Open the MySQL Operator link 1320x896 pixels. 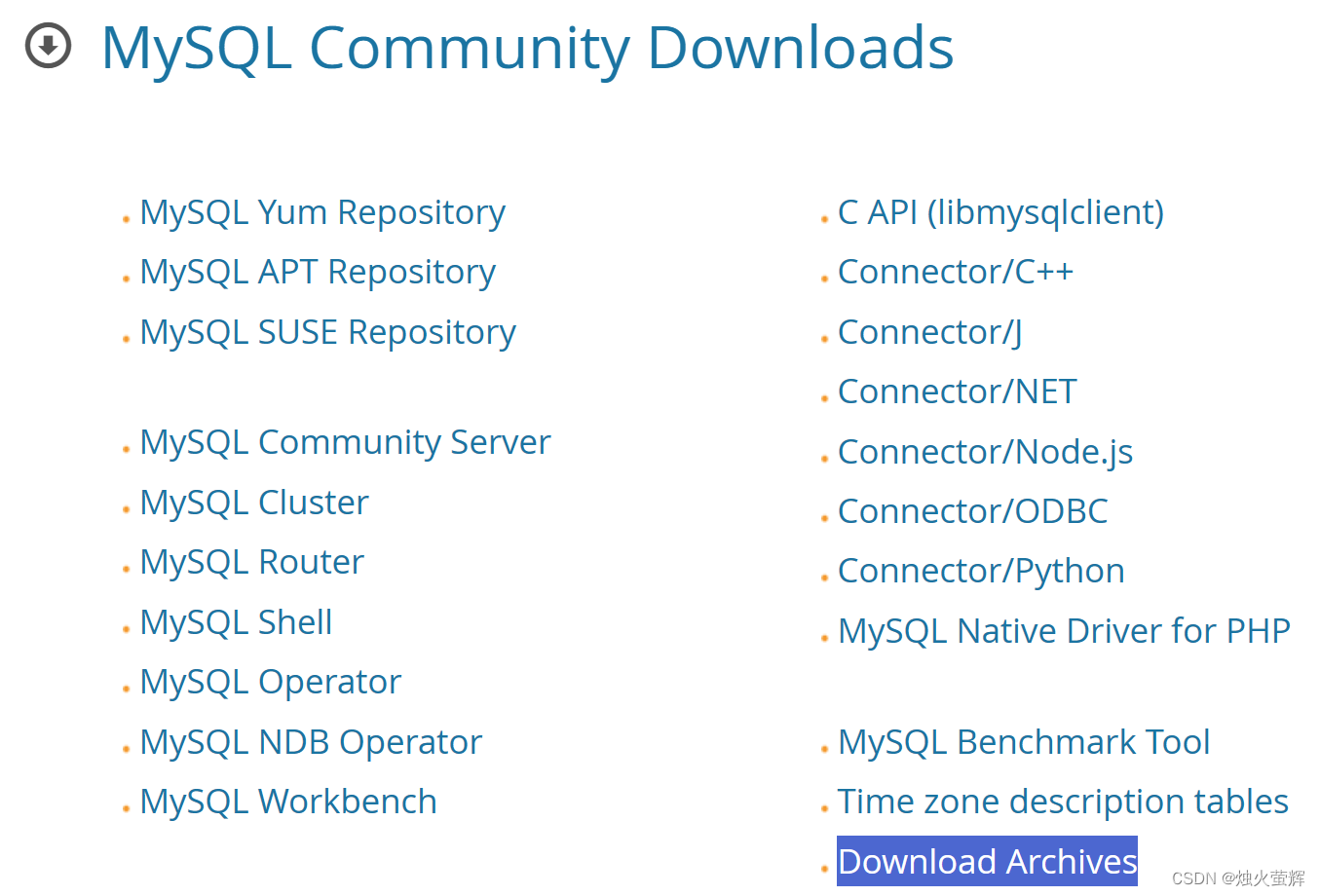271,682
